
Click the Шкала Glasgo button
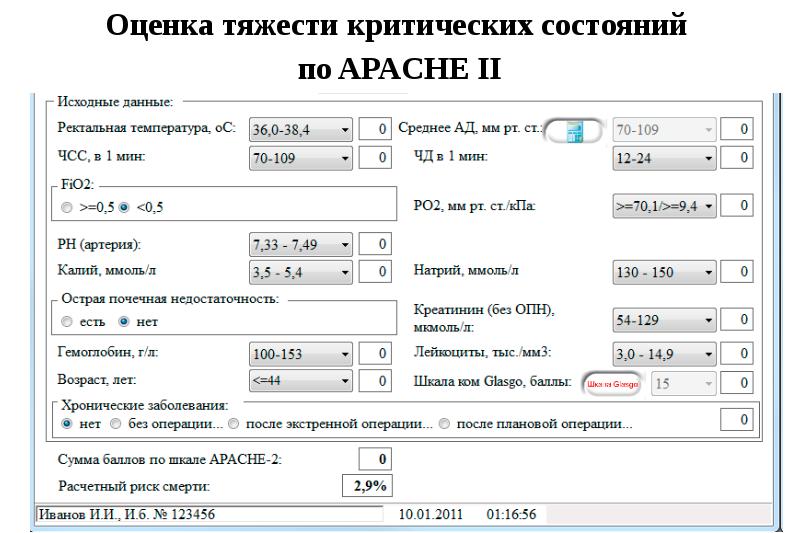[613, 383]
